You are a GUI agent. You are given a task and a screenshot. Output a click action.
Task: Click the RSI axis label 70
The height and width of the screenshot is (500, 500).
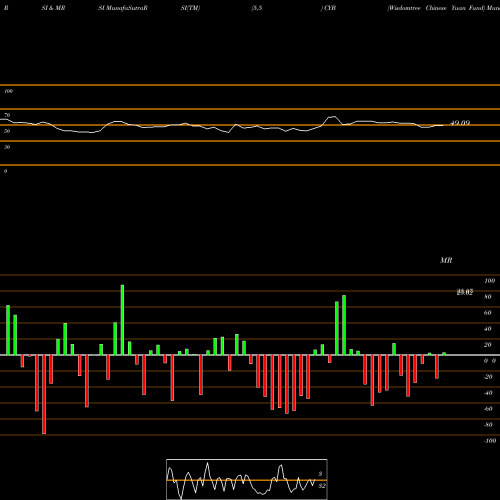(x=7, y=115)
